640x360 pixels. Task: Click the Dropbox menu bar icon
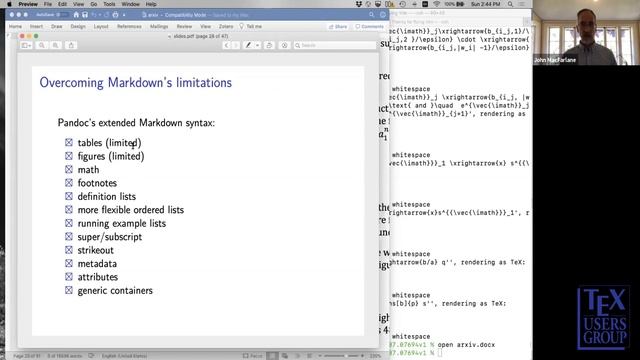click(x=359, y=4)
